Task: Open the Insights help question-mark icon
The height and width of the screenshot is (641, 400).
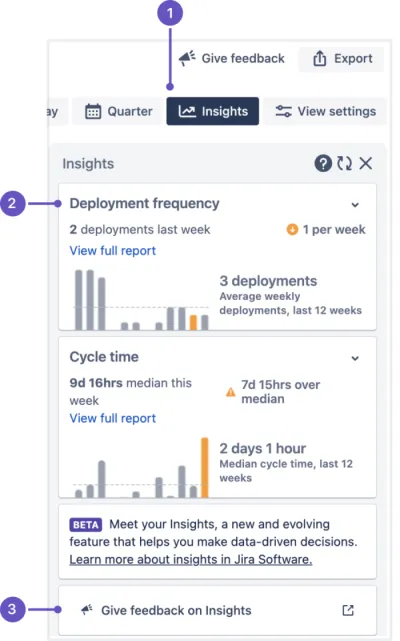Action: [x=323, y=164]
